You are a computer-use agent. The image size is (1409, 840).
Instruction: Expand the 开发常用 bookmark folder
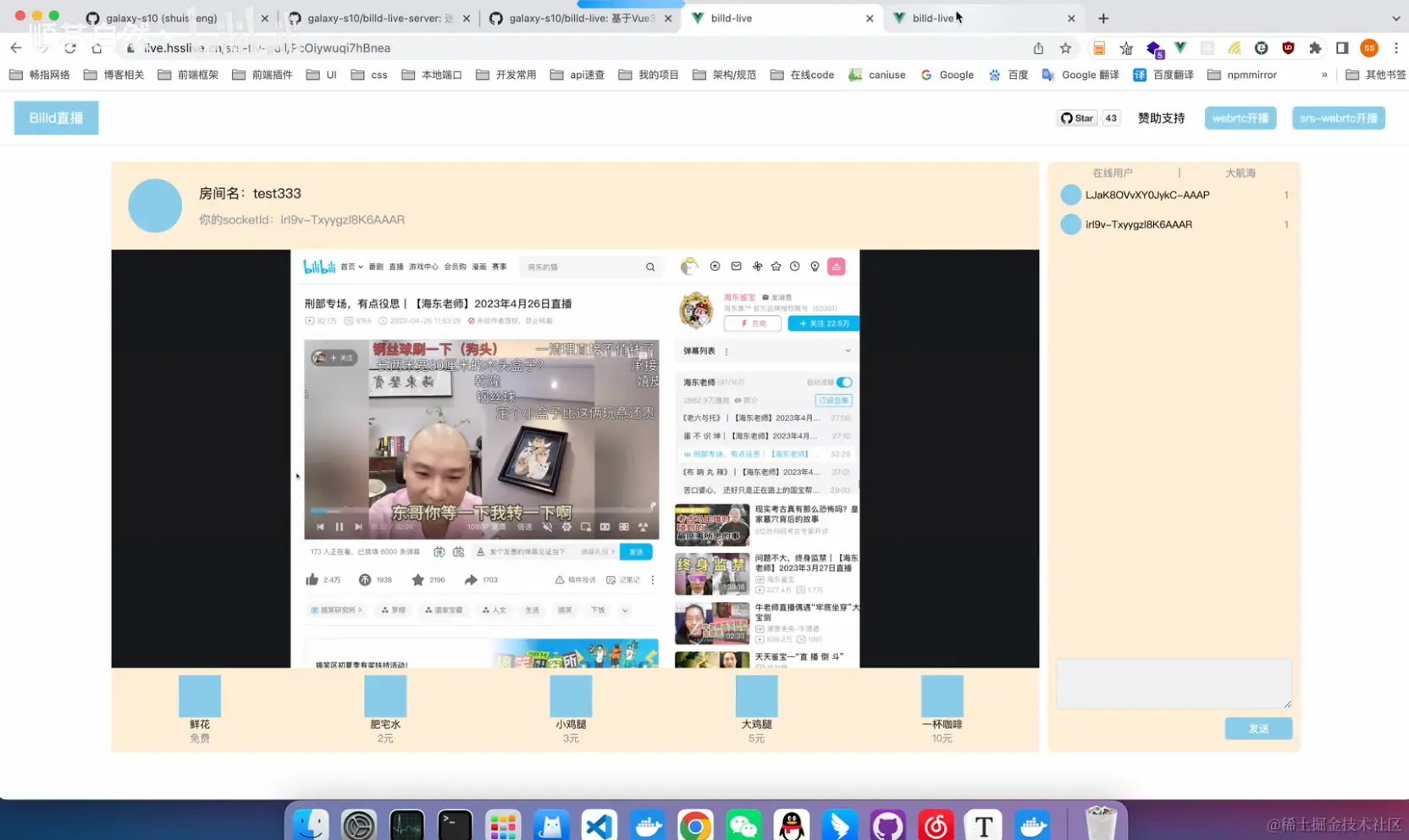(506, 75)
